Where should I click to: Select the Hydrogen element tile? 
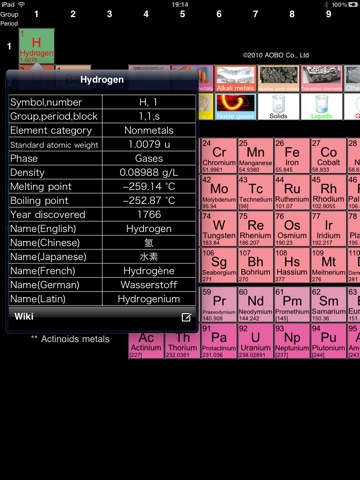[x=36, y=46]
